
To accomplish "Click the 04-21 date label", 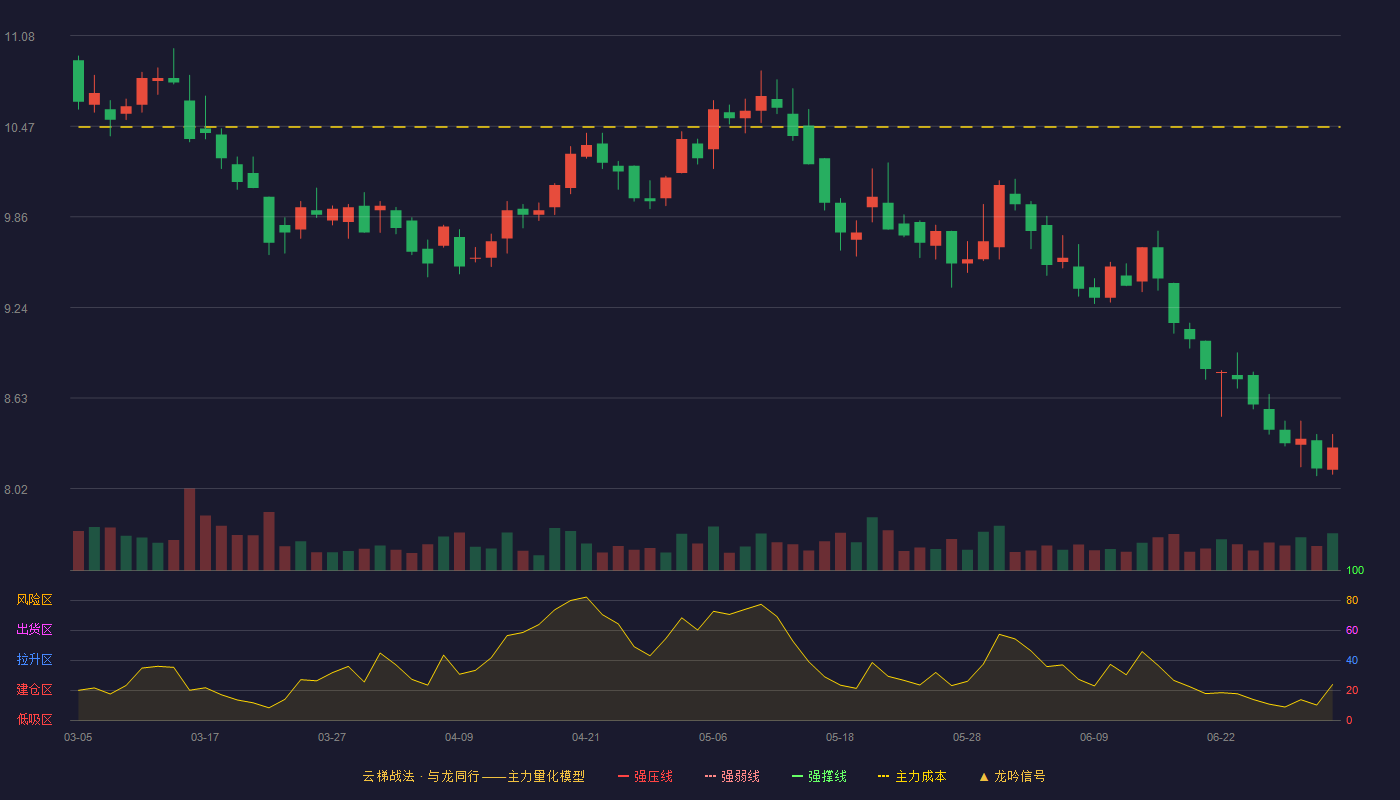I will (x=586, y=737).
